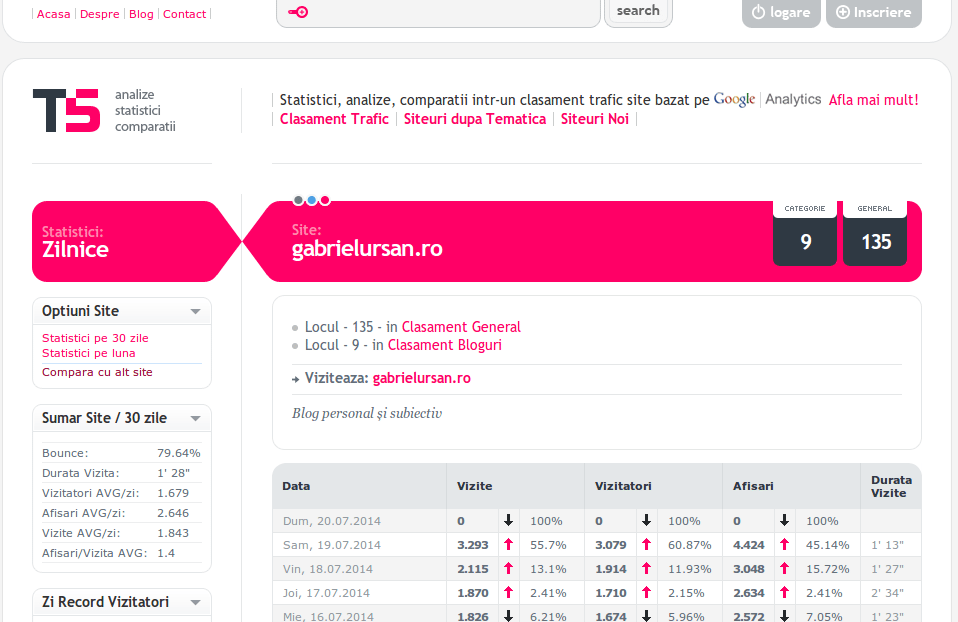
Task: Focus the search input field
Action: pos(438,12)
